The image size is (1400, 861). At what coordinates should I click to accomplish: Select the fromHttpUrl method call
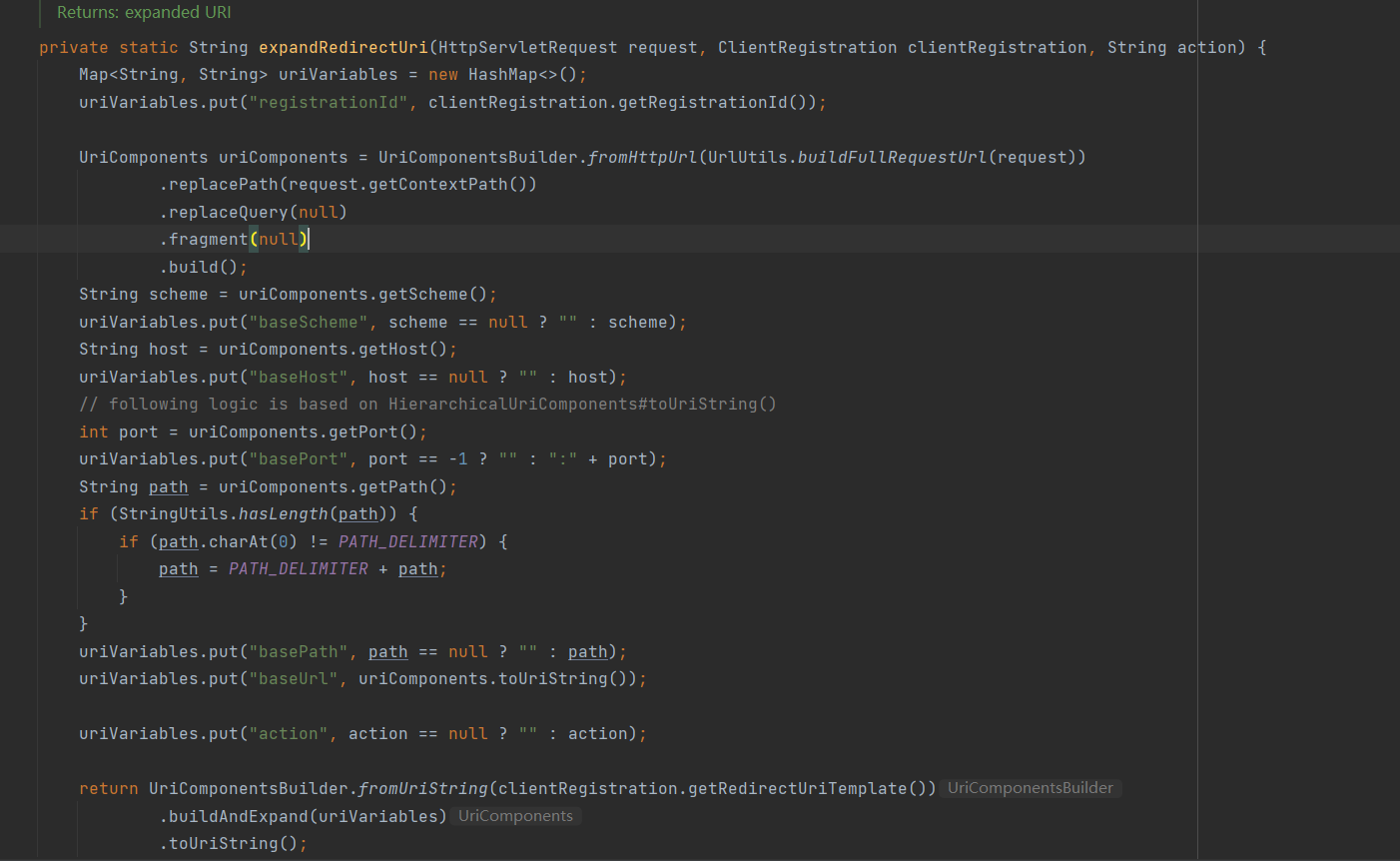pos(642,157)
